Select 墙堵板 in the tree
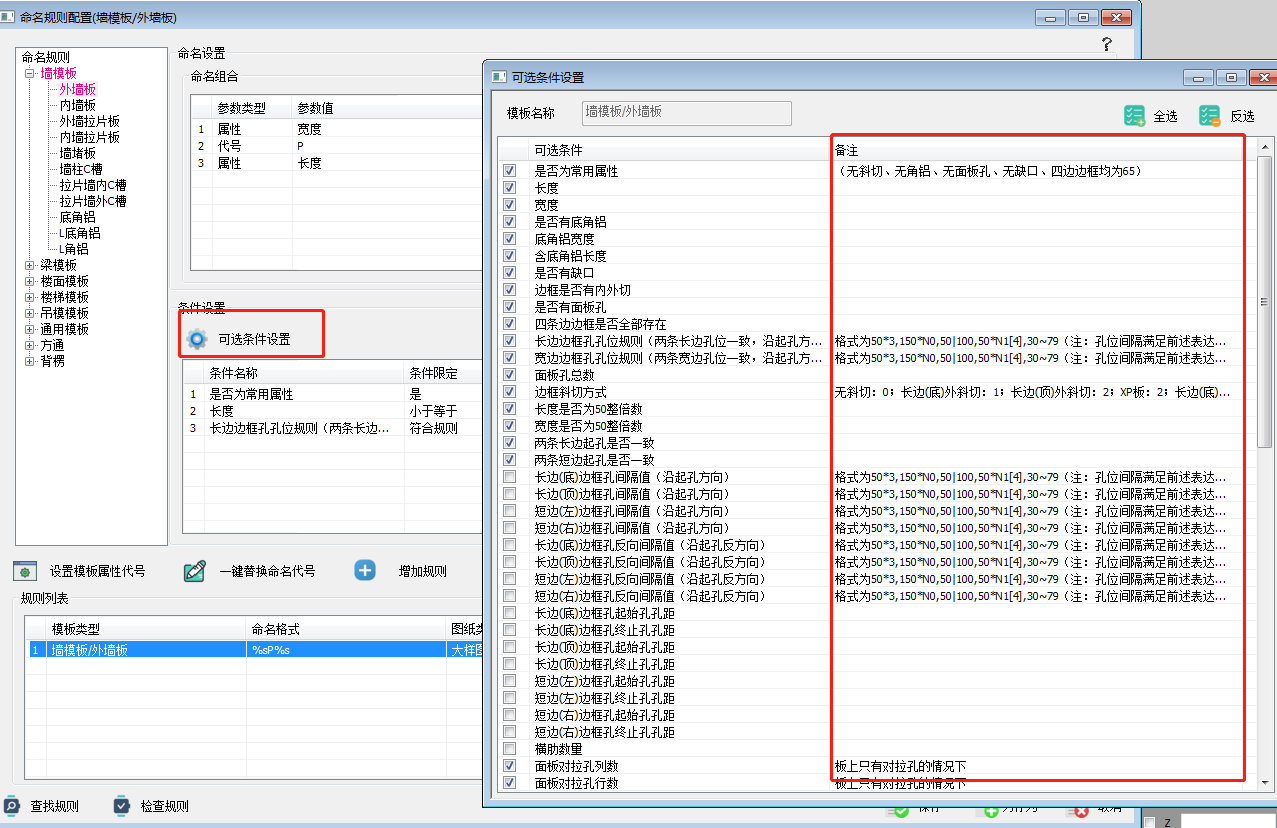This screenshot has height=828, width=1277. 77,153
